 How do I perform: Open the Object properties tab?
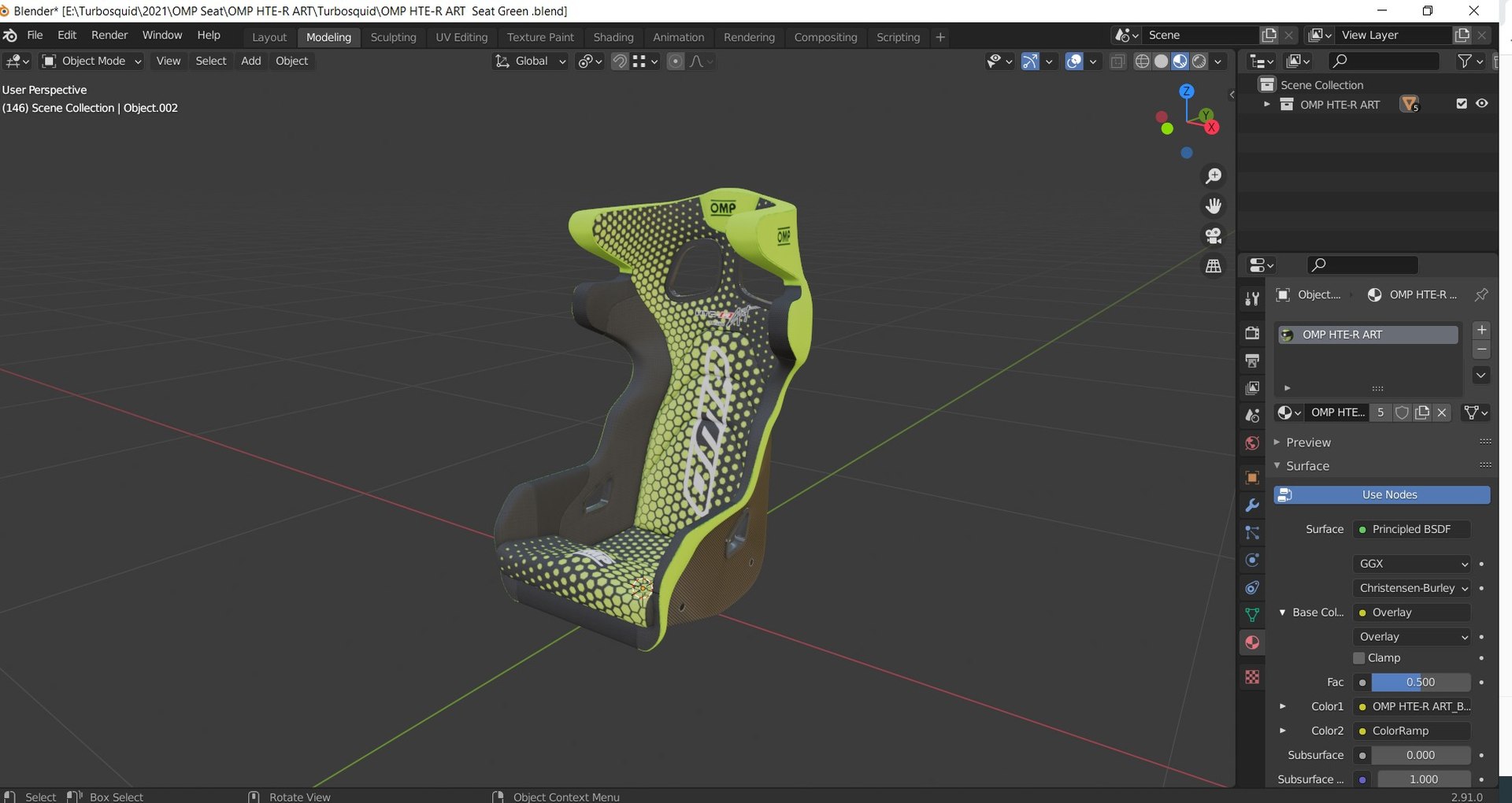(x=1252, y=478)
